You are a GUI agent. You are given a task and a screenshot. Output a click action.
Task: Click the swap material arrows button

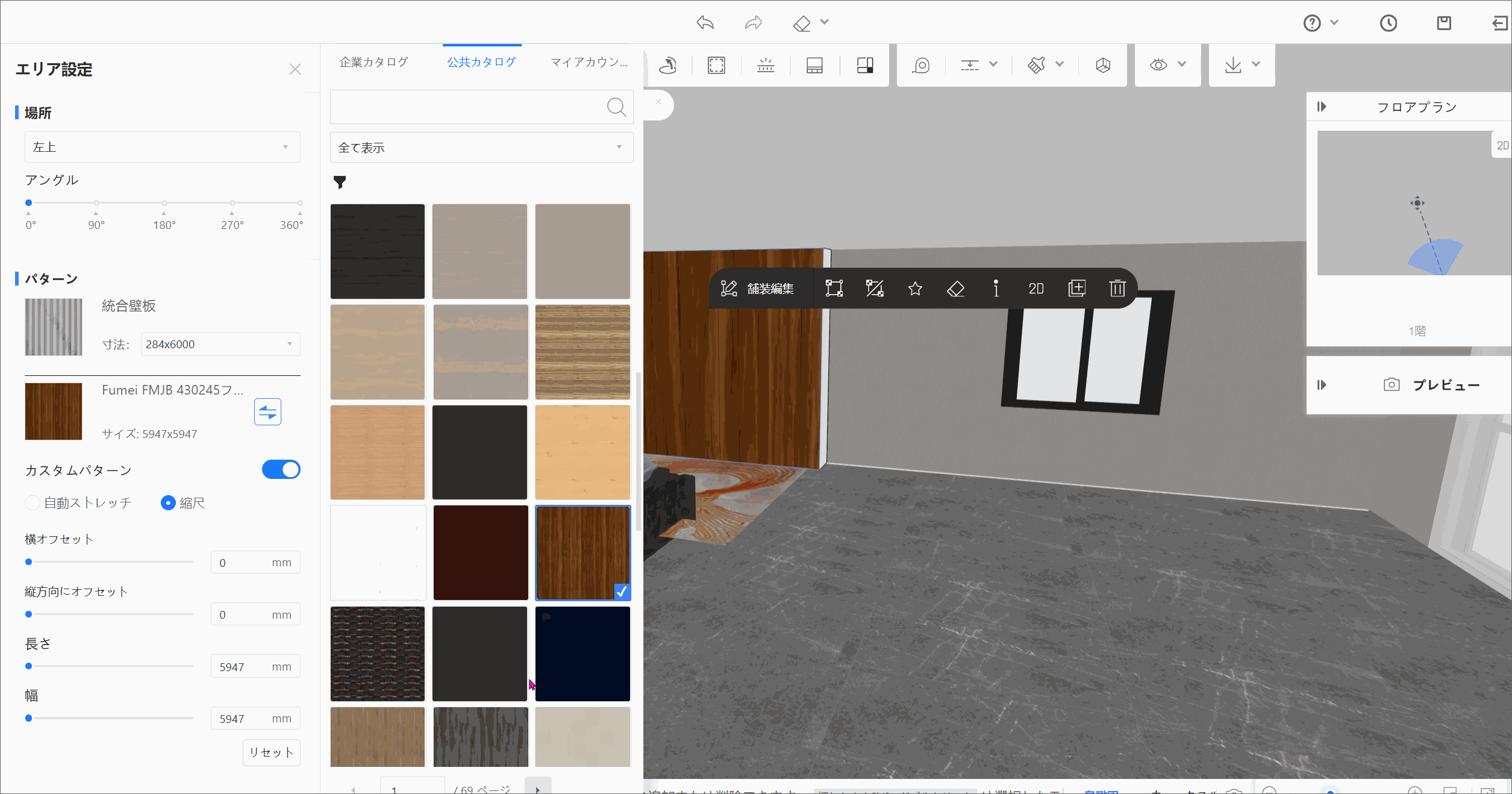pos(267,412)
